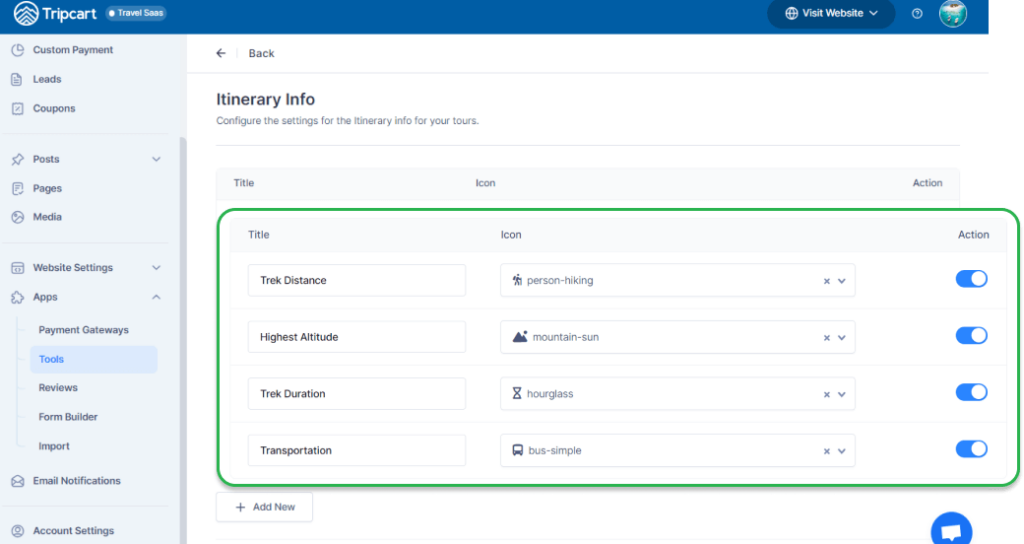Click the person-hiking icon in Trek Distance row
Image resolution: width=1024 pixels, height=544 pixels.
pyautogui.click(x=517, y=280)
